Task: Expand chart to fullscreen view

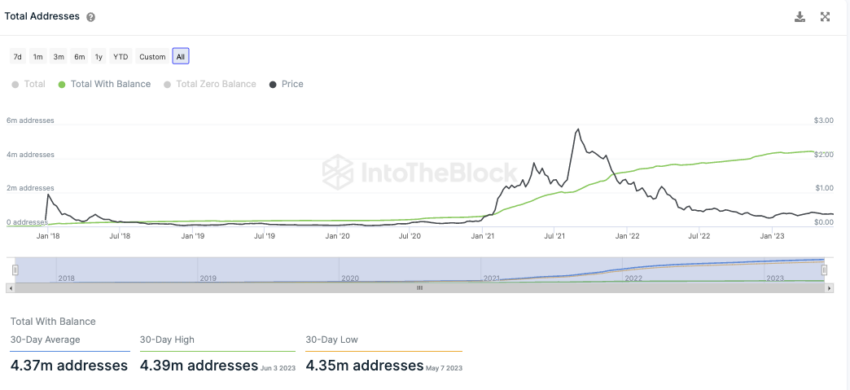Action: click(825, 17)
